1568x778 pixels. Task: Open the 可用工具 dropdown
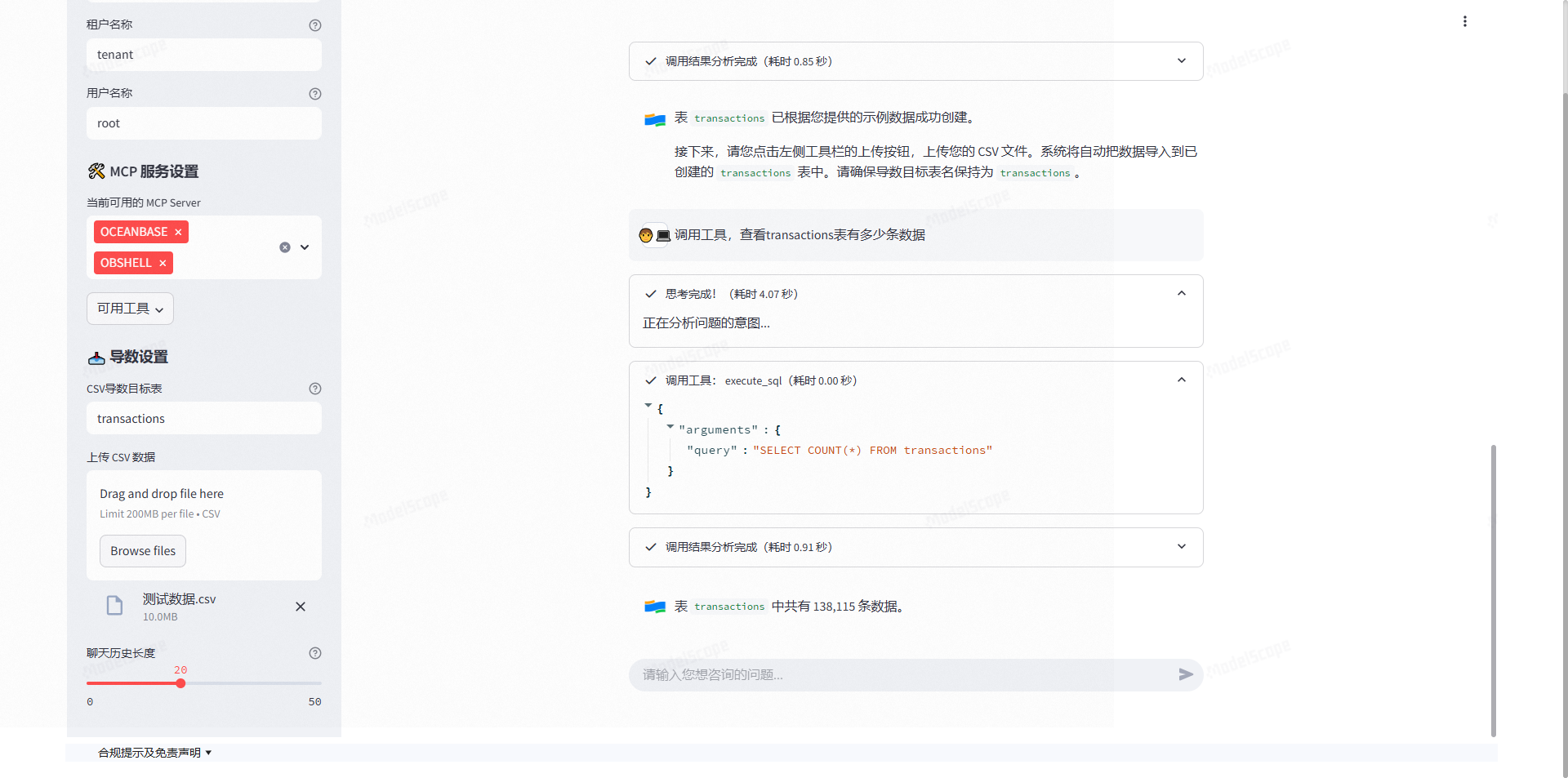coord(129,309)
